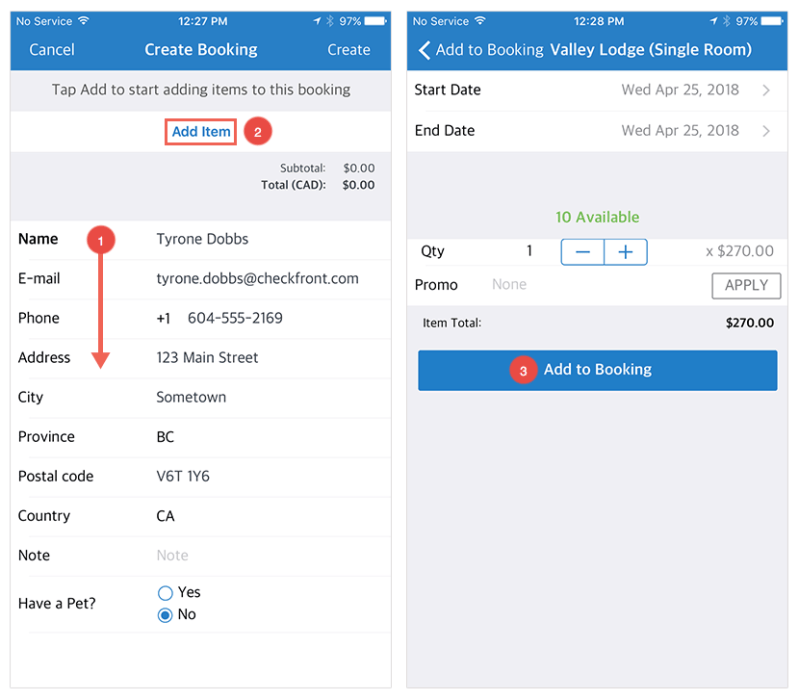
Task: Tap the Tap Add to start instruction text
Action: click(x=201, y=90)
